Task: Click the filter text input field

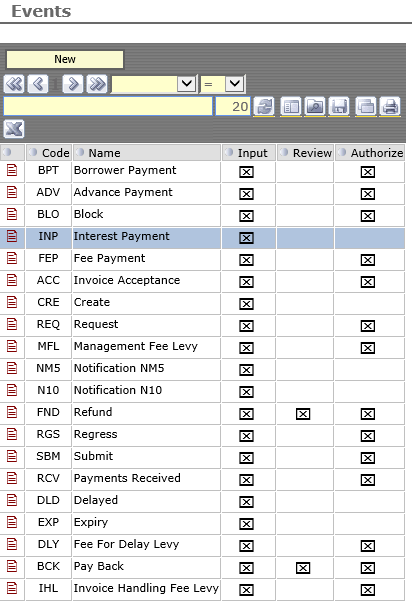Action: coord(108,106)
